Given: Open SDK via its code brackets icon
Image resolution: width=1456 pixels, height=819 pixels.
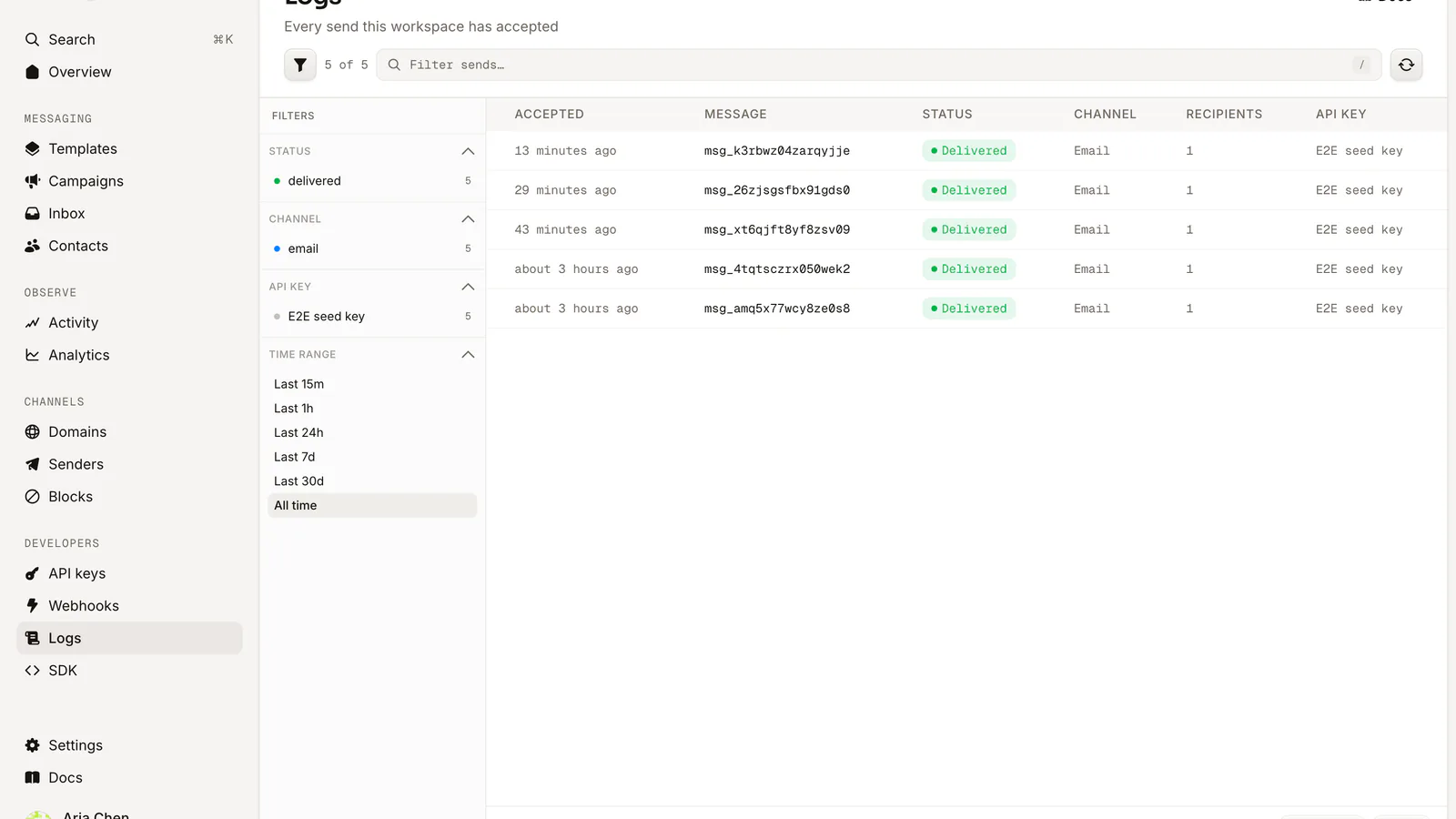Looking at the screenshot, I should 33,670.
